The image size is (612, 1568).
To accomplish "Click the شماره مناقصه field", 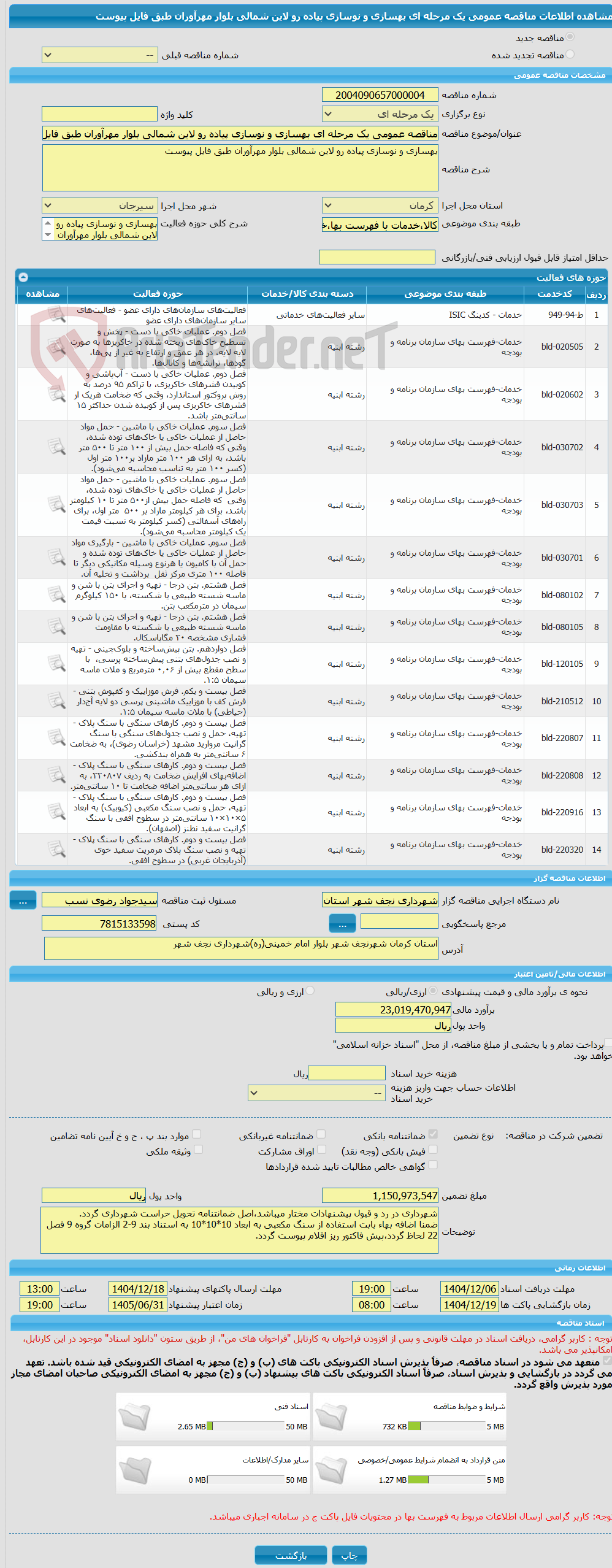I will tap(380, 95).
